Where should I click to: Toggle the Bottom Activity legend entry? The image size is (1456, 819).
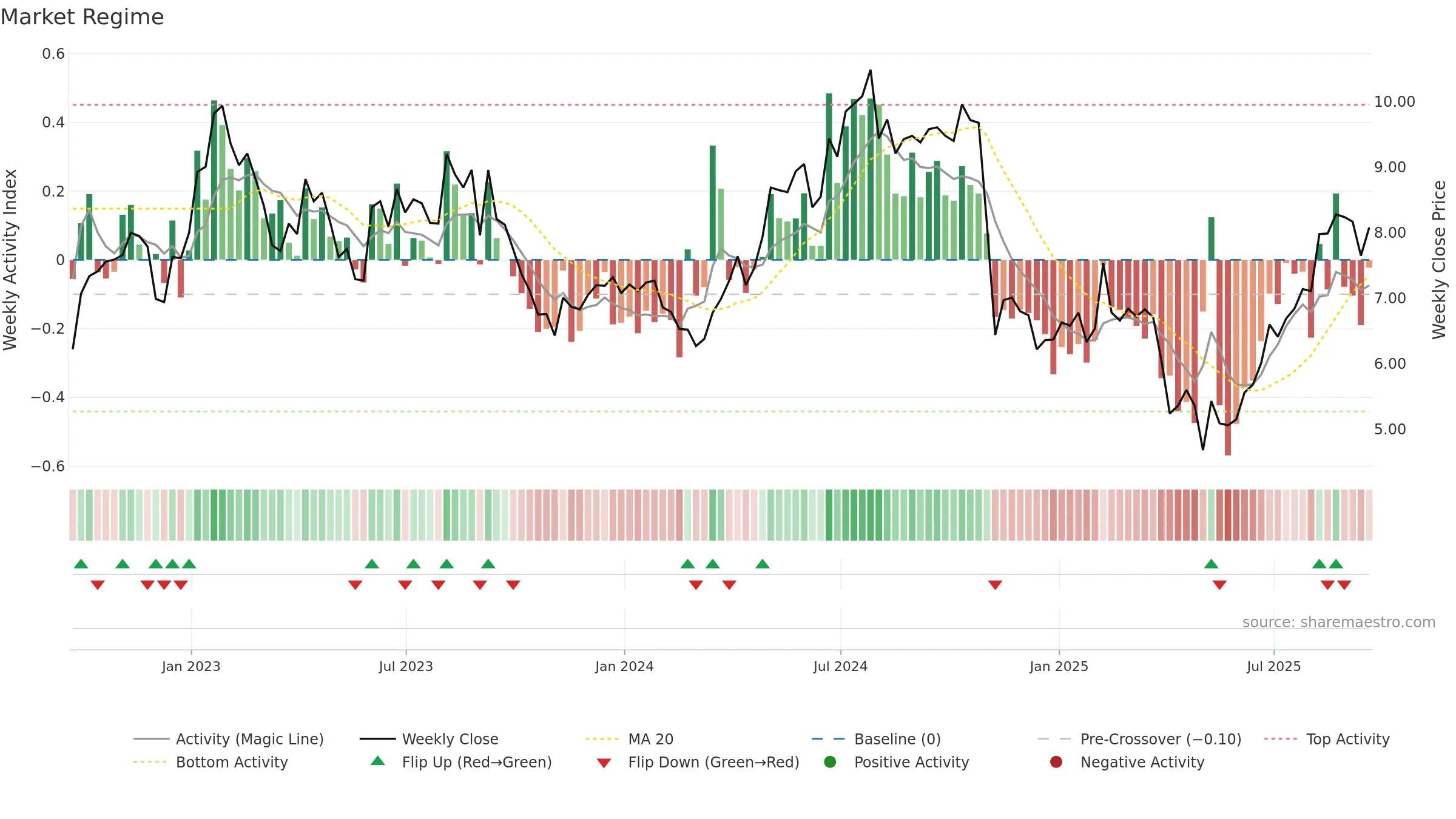click(211, 762)
